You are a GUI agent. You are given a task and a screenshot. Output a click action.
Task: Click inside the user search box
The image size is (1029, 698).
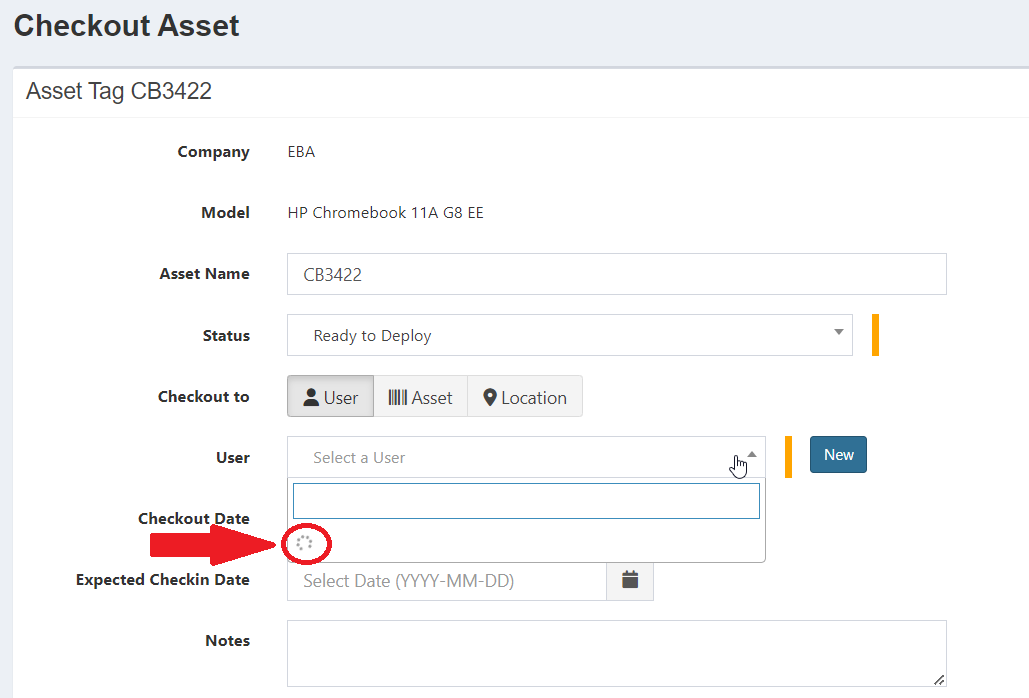coord(525,500)
